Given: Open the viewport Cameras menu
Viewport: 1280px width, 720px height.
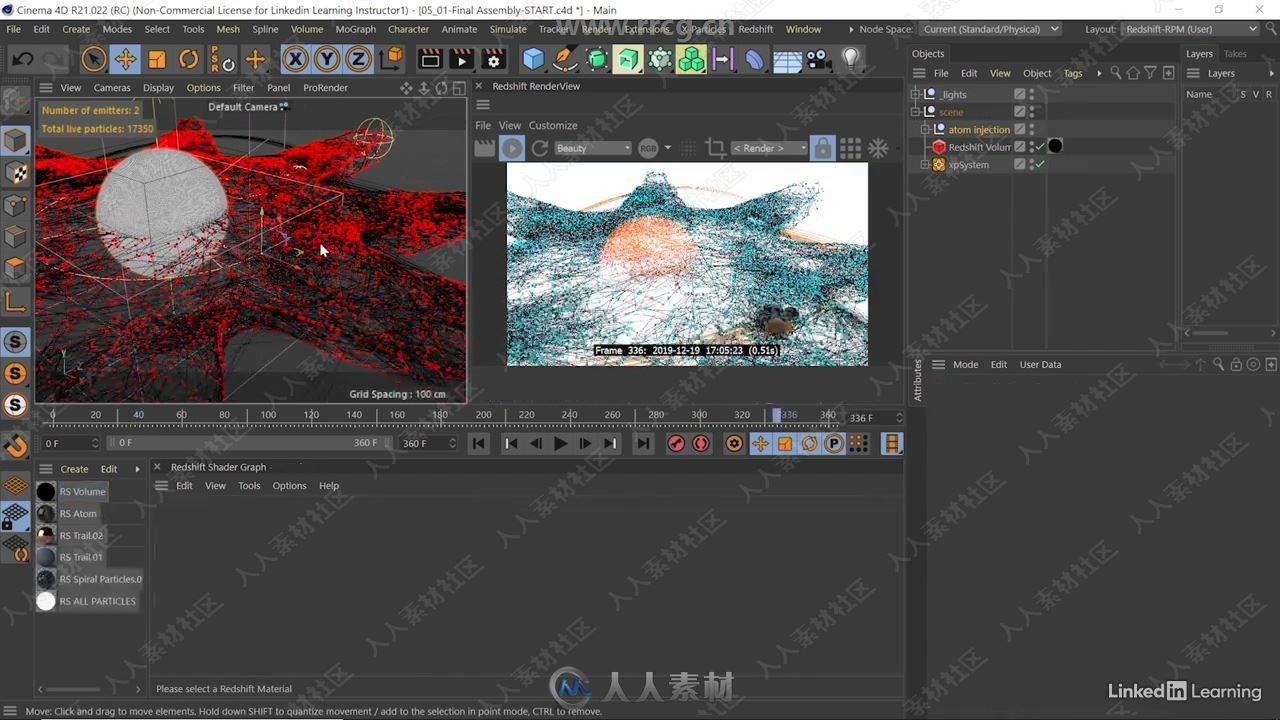Looking at the screenshot, I should (x=112, y=88).
